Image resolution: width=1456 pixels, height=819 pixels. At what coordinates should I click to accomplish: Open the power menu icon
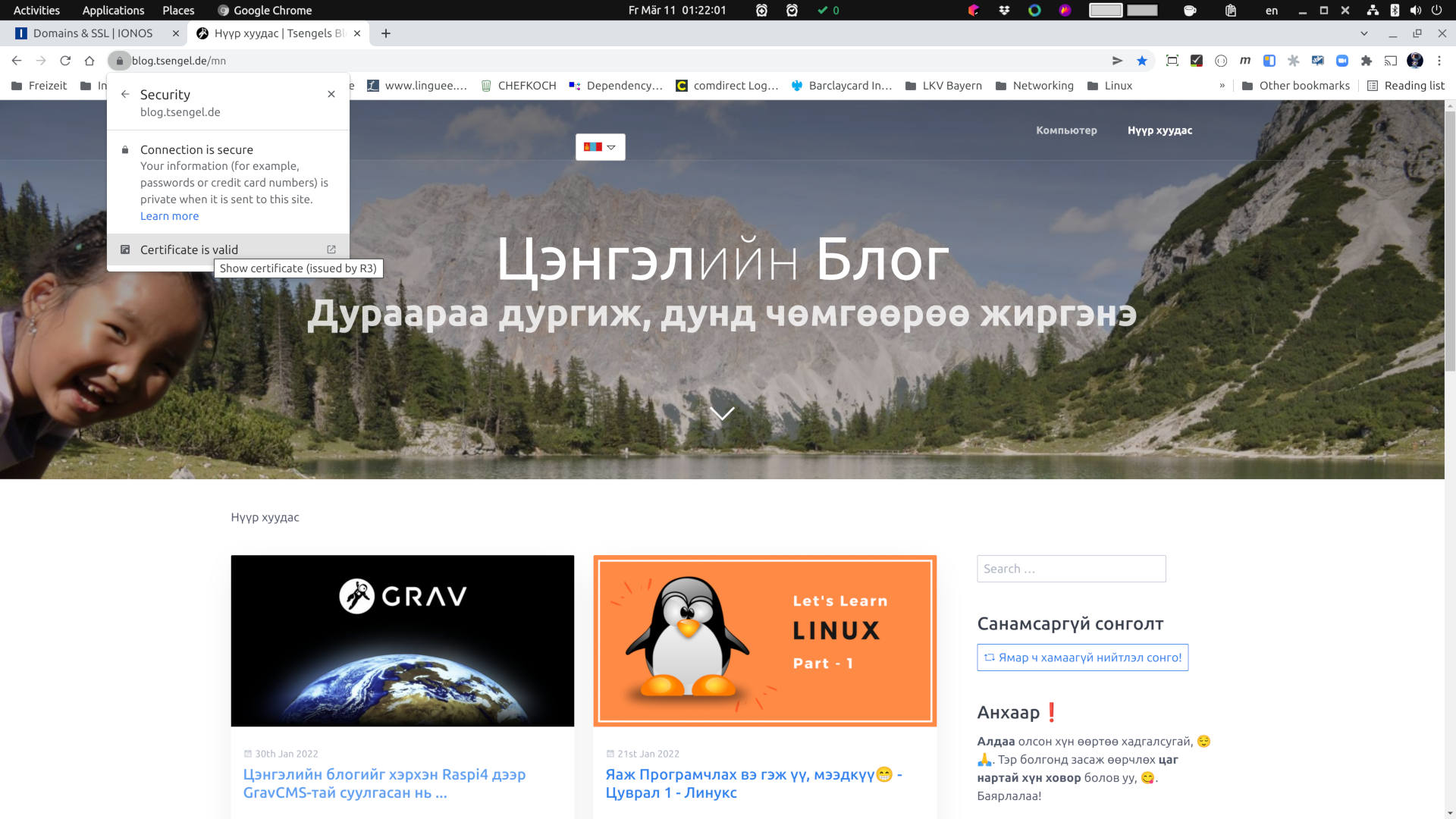[1436, 10]
